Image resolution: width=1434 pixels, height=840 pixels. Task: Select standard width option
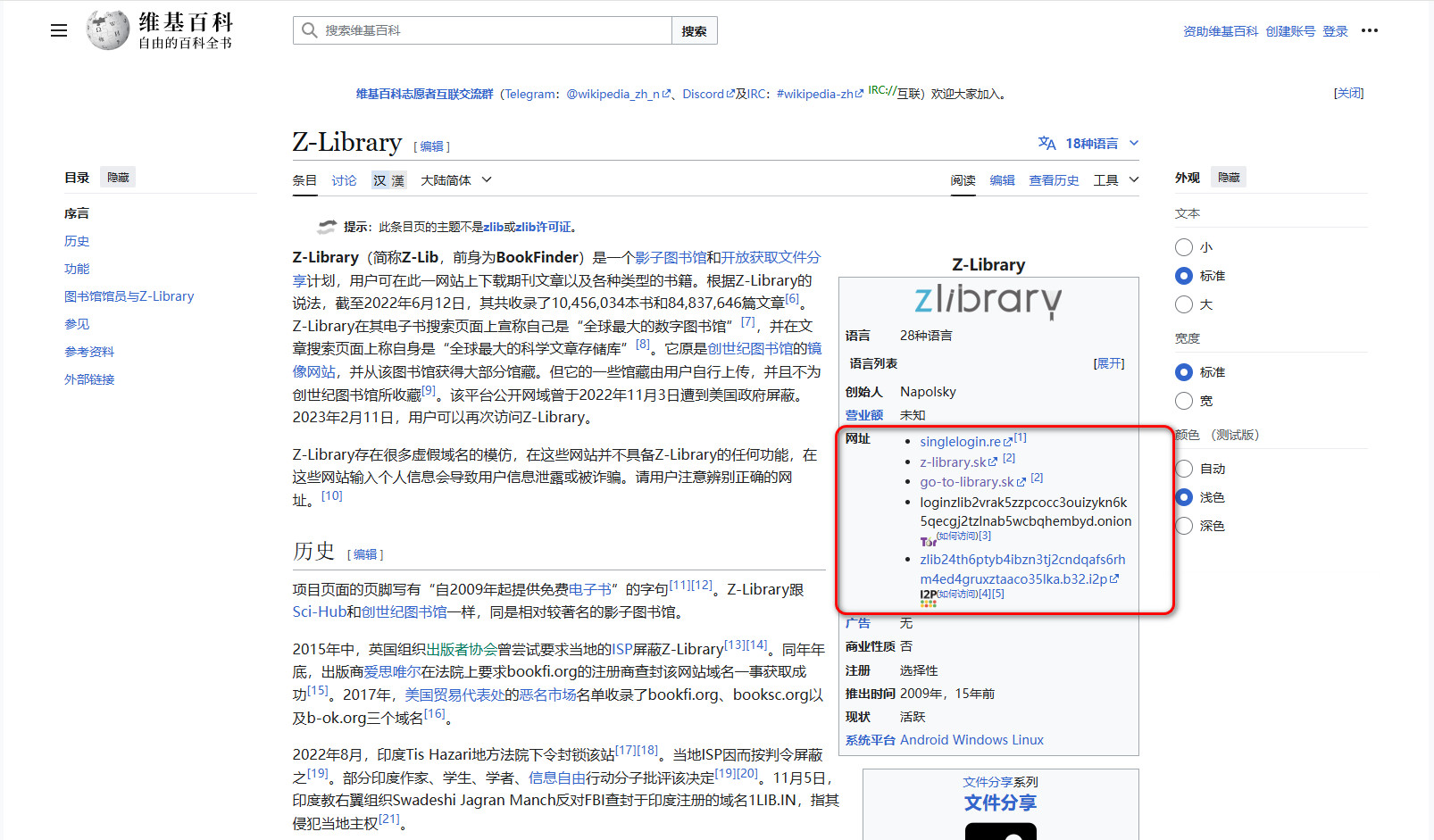point(1184,372)
